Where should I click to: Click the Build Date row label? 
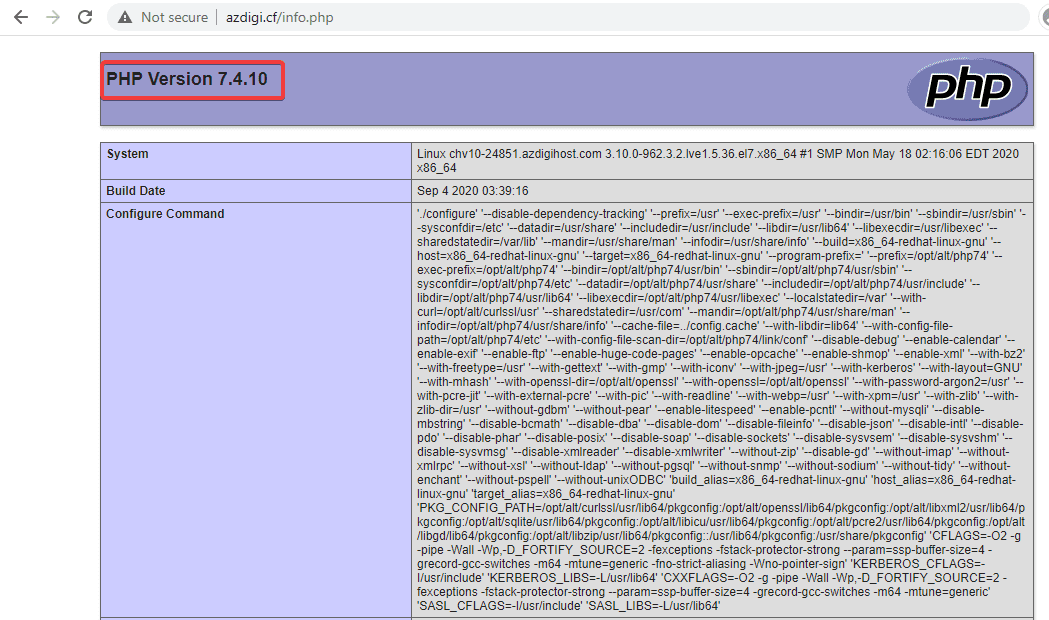pos(136,190)
